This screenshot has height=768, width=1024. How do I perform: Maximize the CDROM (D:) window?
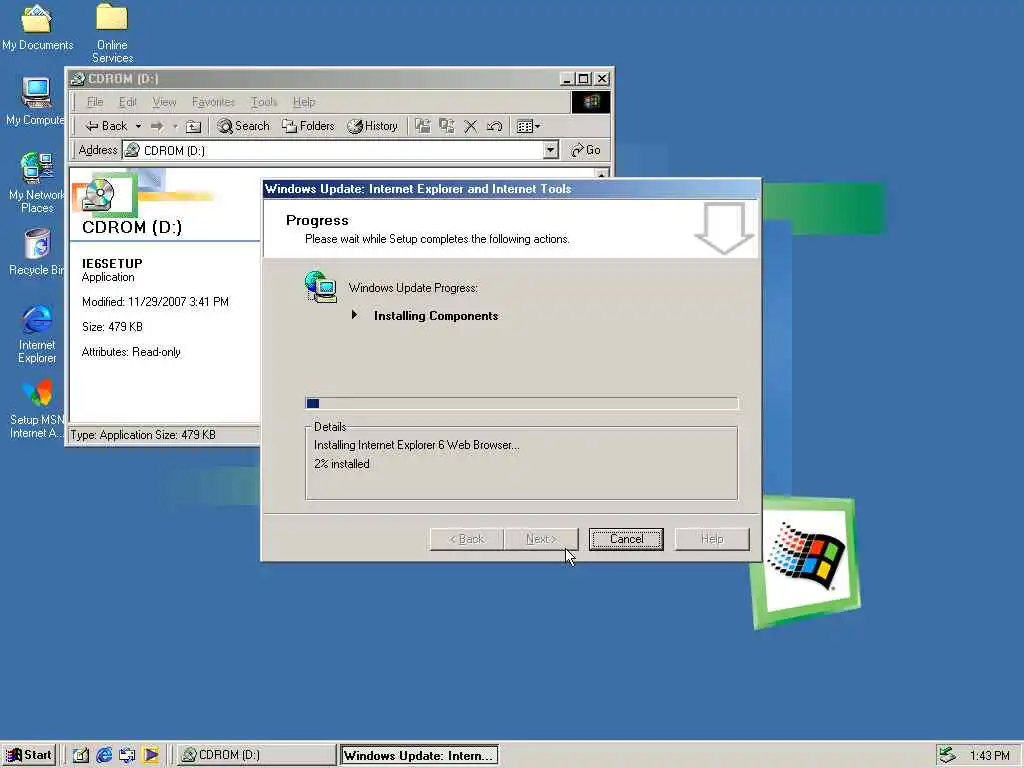pyautogui.click(x=583, y=79)
